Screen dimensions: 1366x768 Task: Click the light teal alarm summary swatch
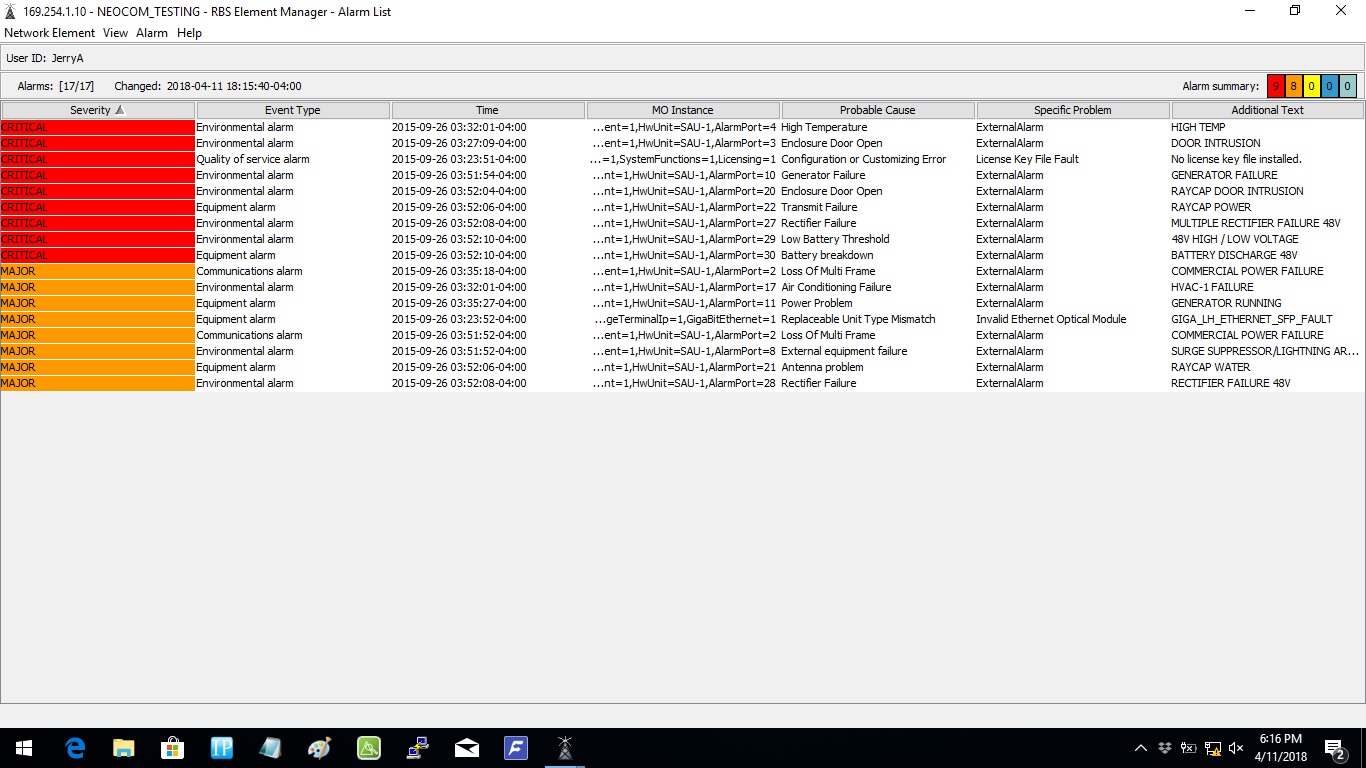coord(1348,86)
